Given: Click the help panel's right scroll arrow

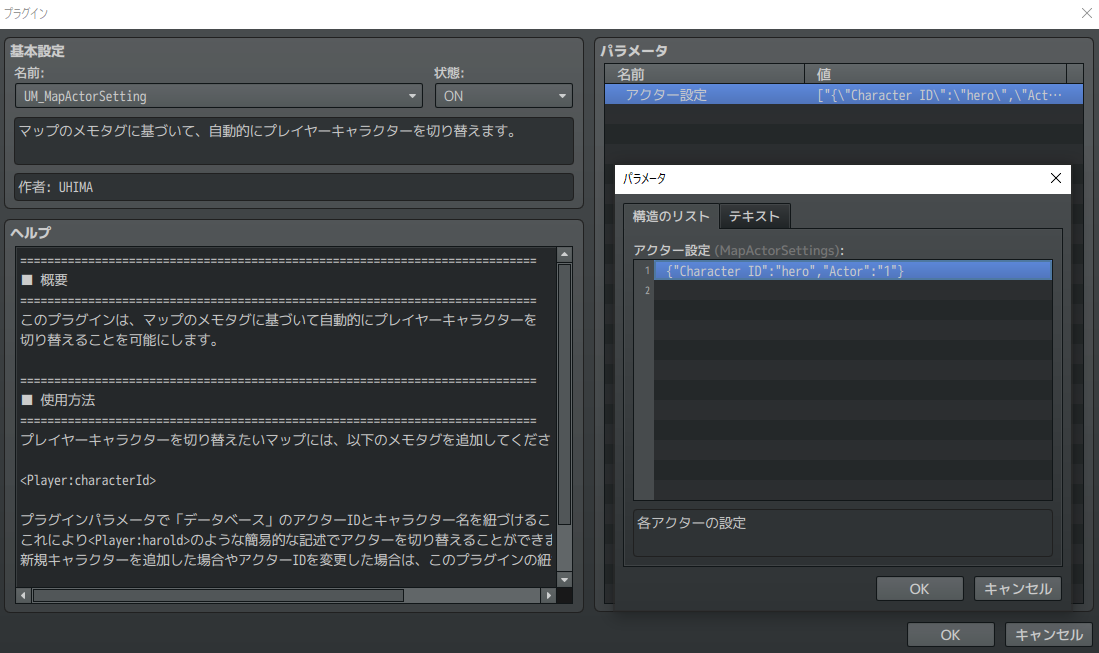Looking at the screenshot, I should (x=550, y=593).
